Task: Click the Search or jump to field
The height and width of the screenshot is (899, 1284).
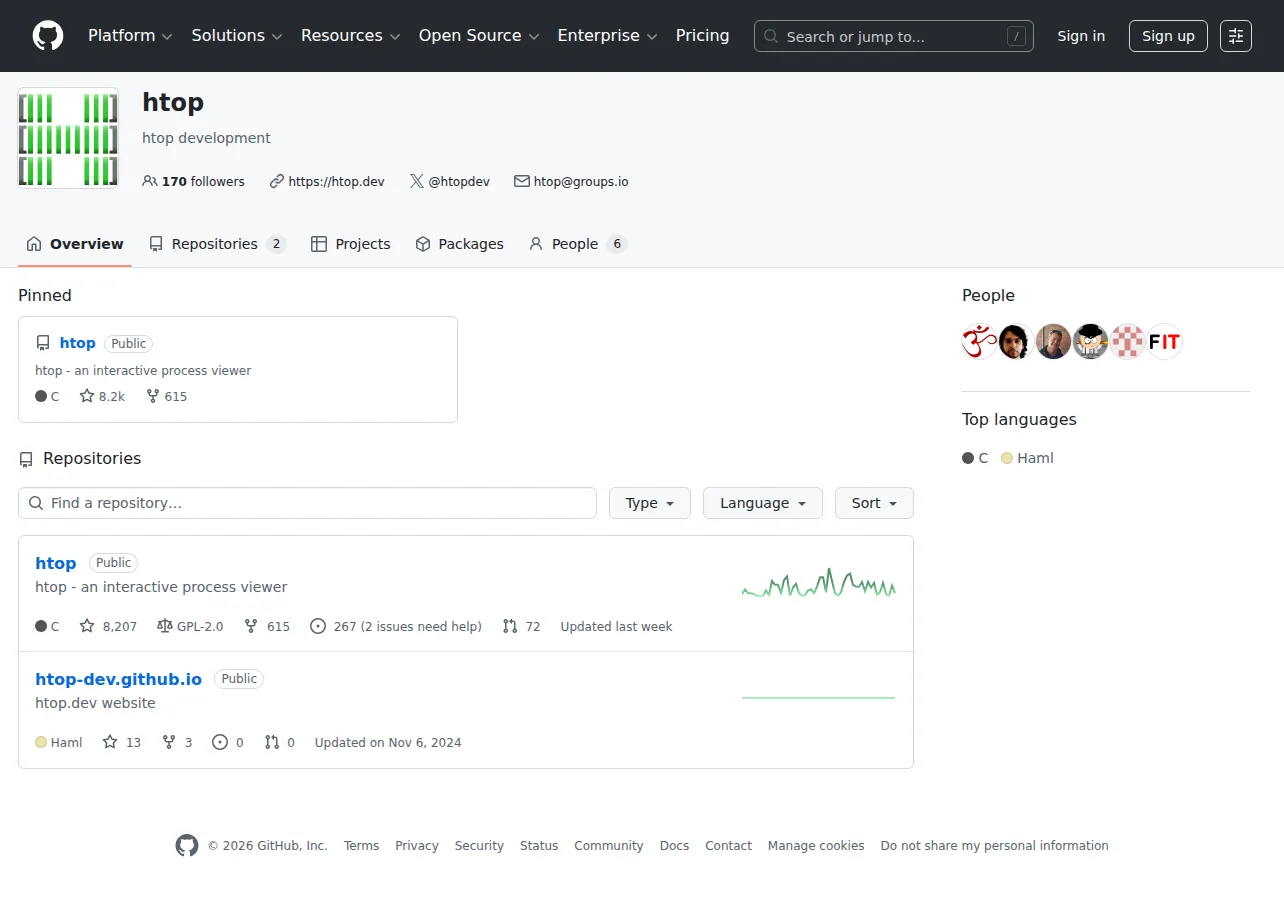Action: [894, 36]
